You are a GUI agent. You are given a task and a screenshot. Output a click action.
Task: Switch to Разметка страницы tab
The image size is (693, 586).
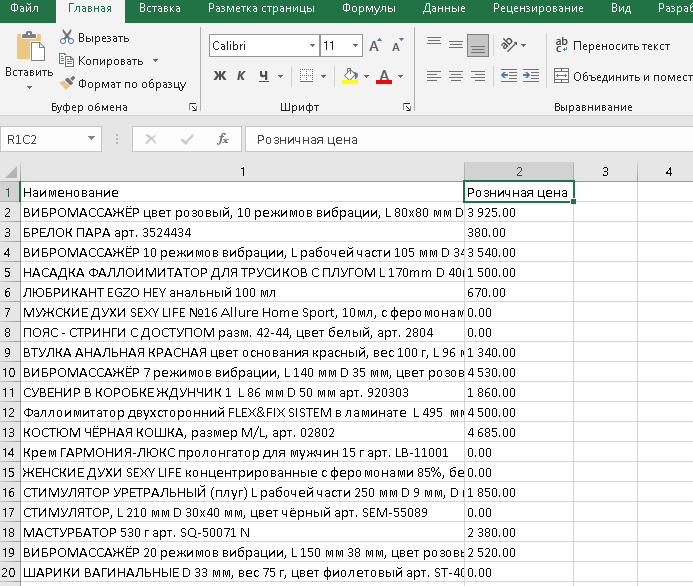[x=261, y=8]
